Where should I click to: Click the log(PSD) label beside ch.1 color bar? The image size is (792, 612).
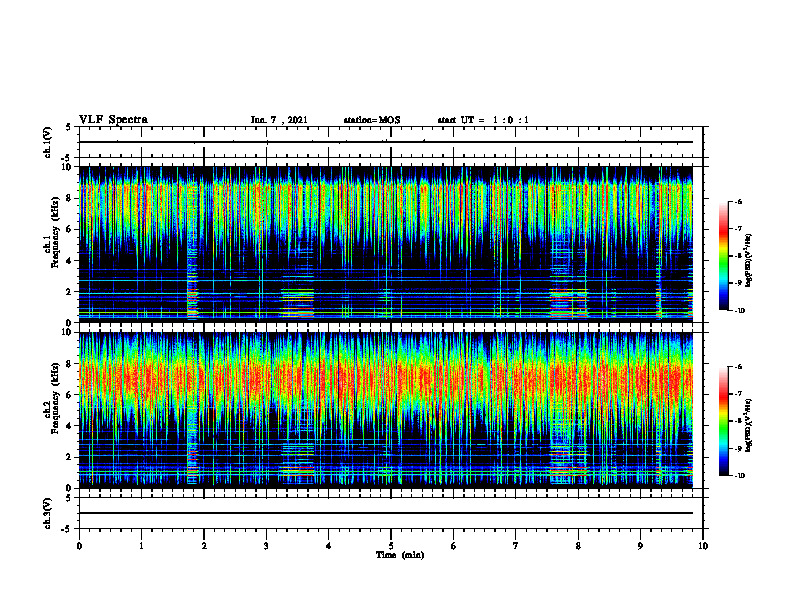click(x=749, y=260)
